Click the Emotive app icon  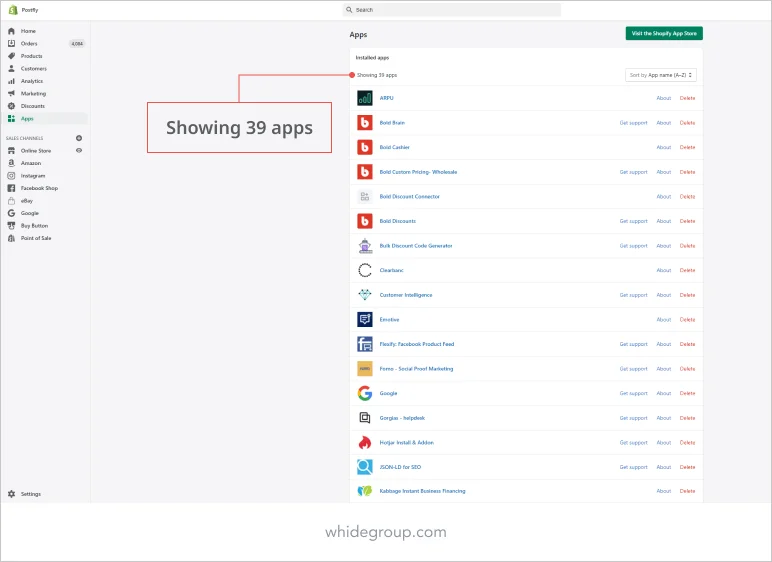[364, 320]
